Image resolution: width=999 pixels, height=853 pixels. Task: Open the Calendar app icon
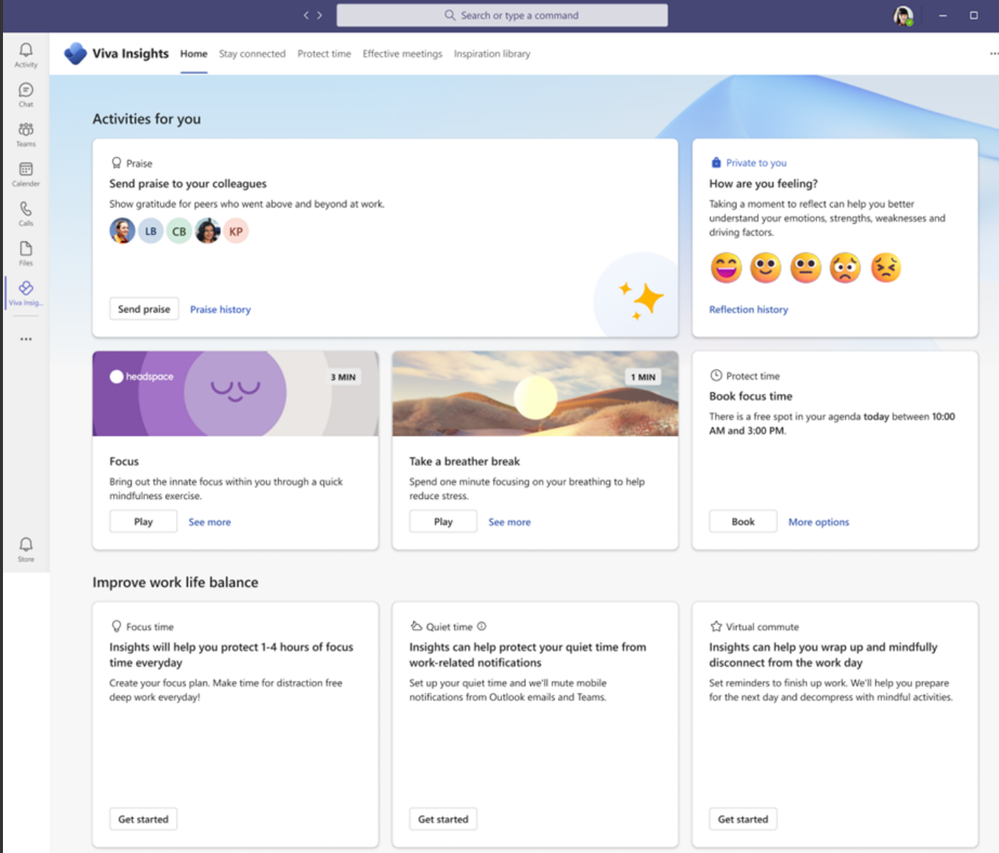tap(25, 173)
